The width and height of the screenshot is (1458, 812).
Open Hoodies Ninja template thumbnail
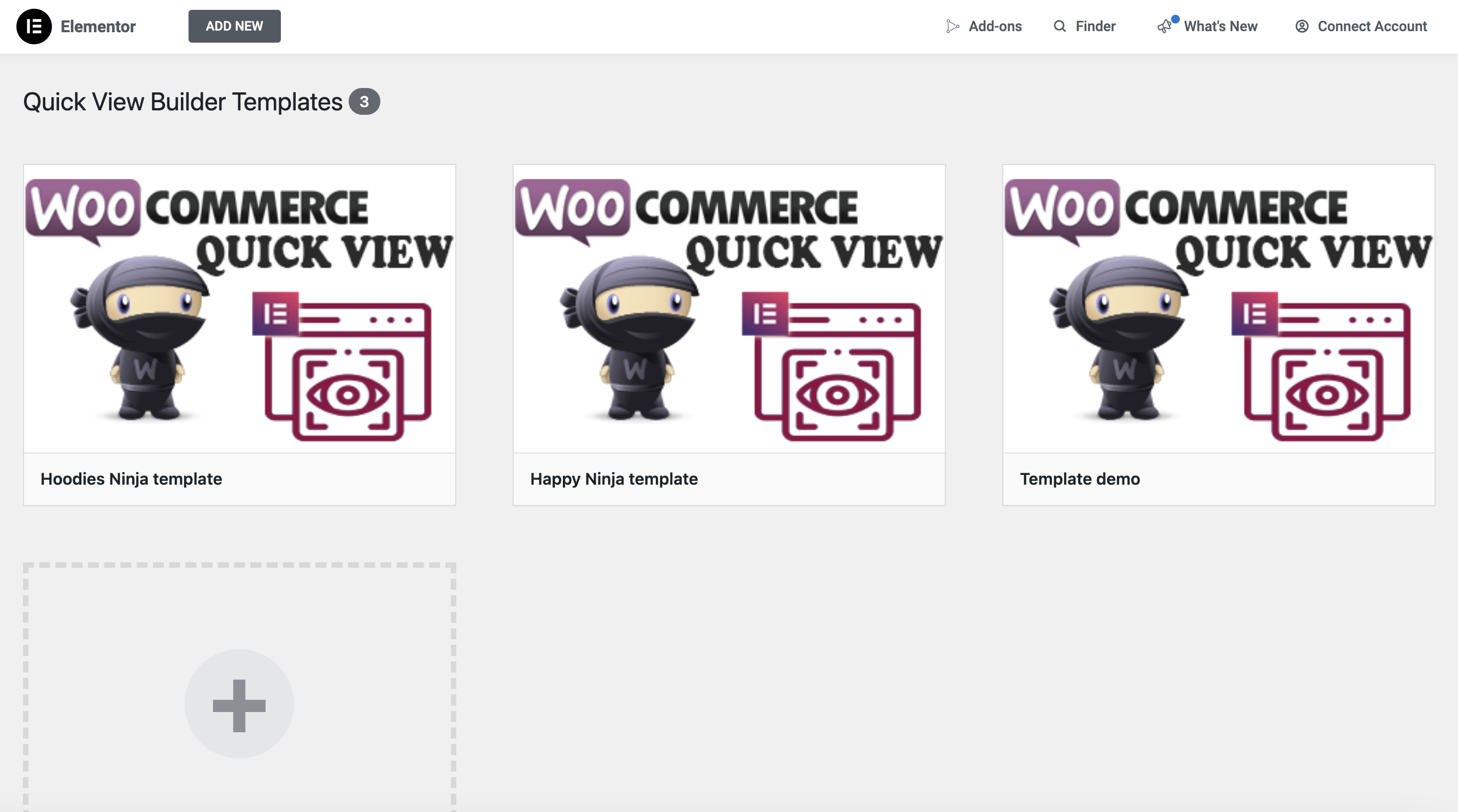pos(239,309)
